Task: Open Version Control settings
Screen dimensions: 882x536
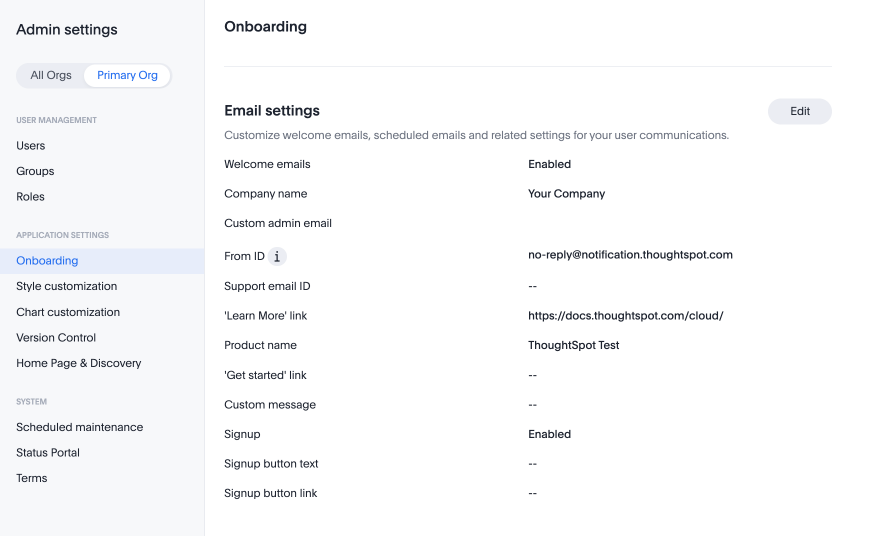Action: coord(56,338)
